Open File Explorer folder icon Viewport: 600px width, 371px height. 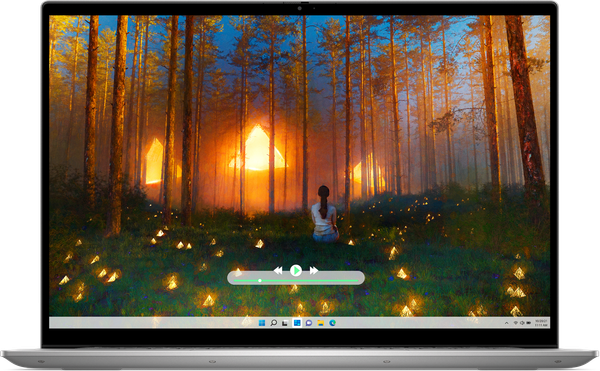click(x=321, y=323)
